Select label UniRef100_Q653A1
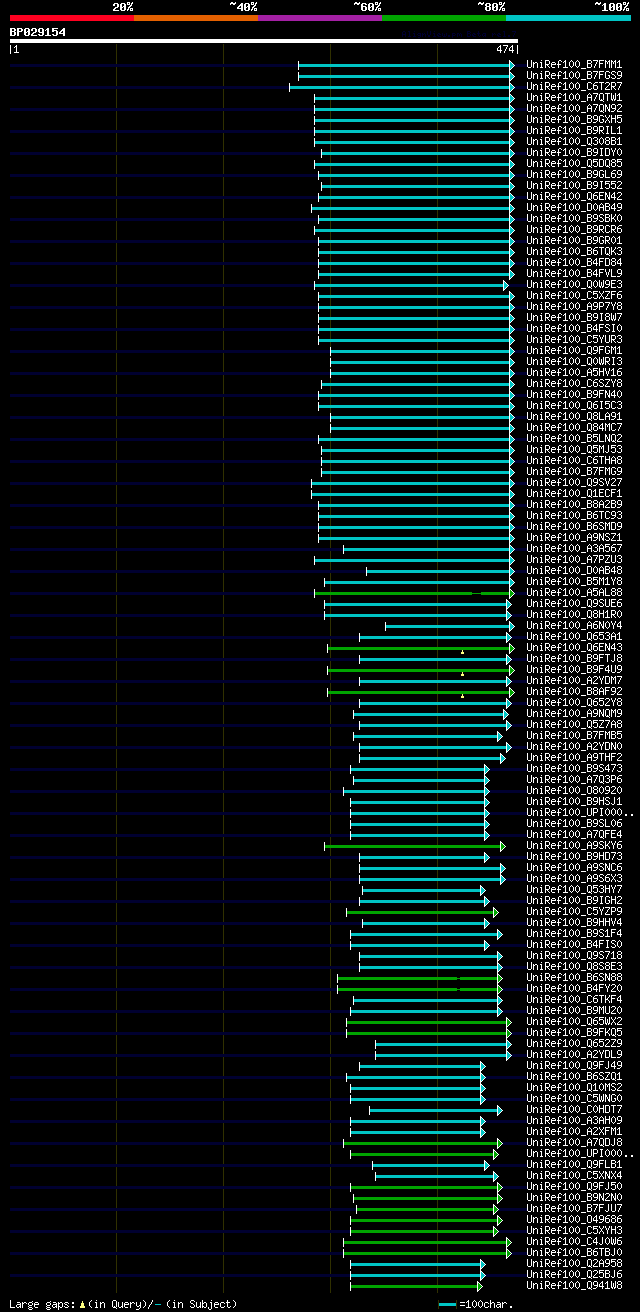Image resolution: width=640 pixels, height=1312 pixels. point(574,636)
